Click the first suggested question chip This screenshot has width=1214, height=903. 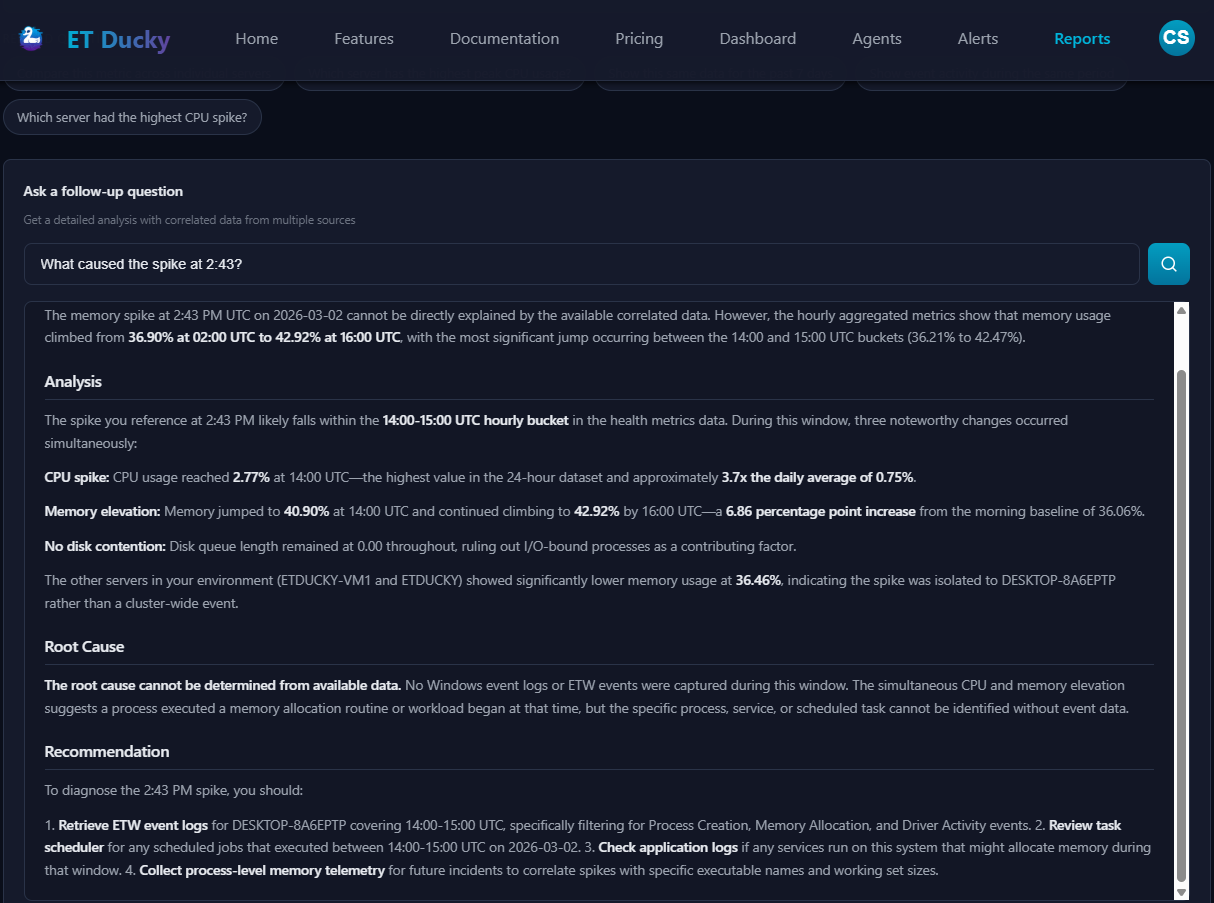click(x=143, y=78)
